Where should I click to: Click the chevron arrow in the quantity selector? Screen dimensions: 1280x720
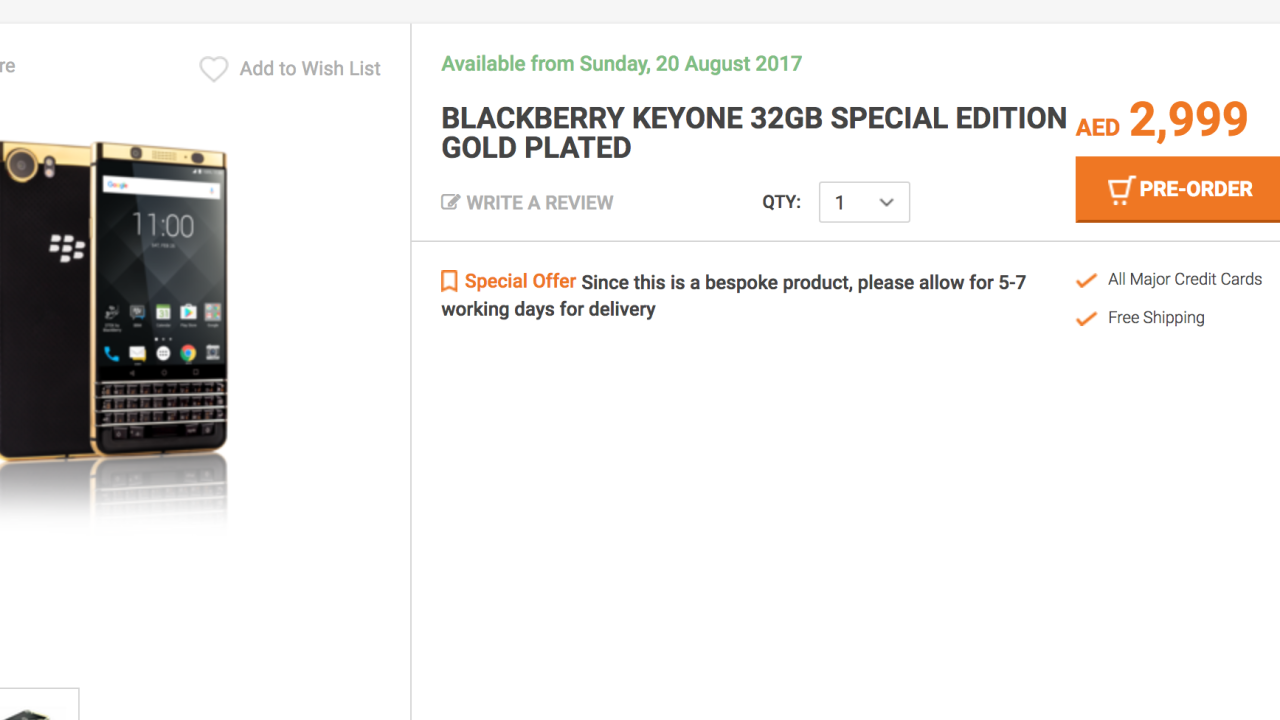tap(886, 202)
